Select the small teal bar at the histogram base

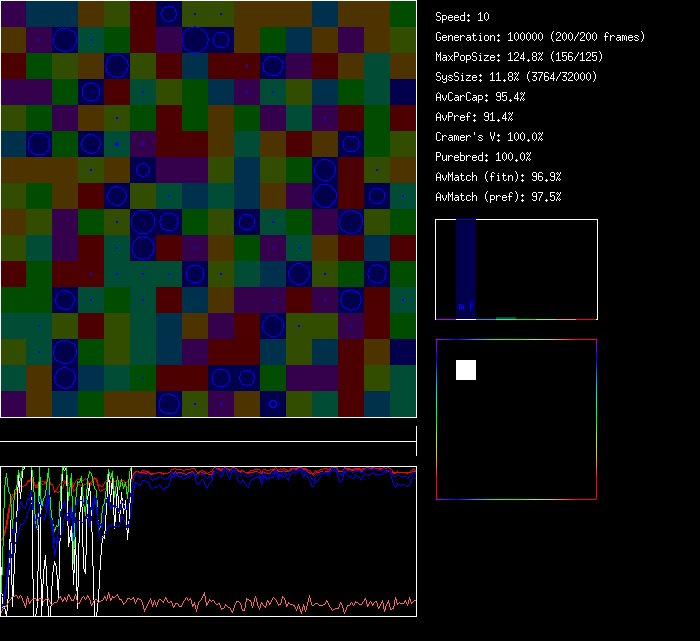coord(506,318)
